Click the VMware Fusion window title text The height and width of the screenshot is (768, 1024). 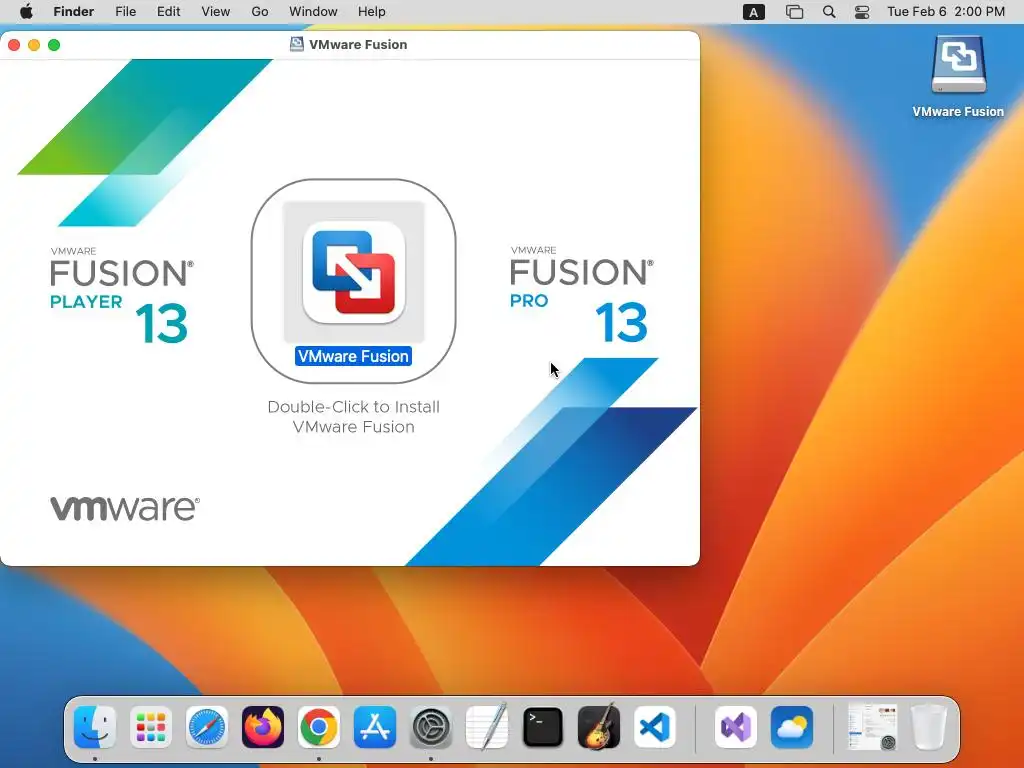pos(358,44)
